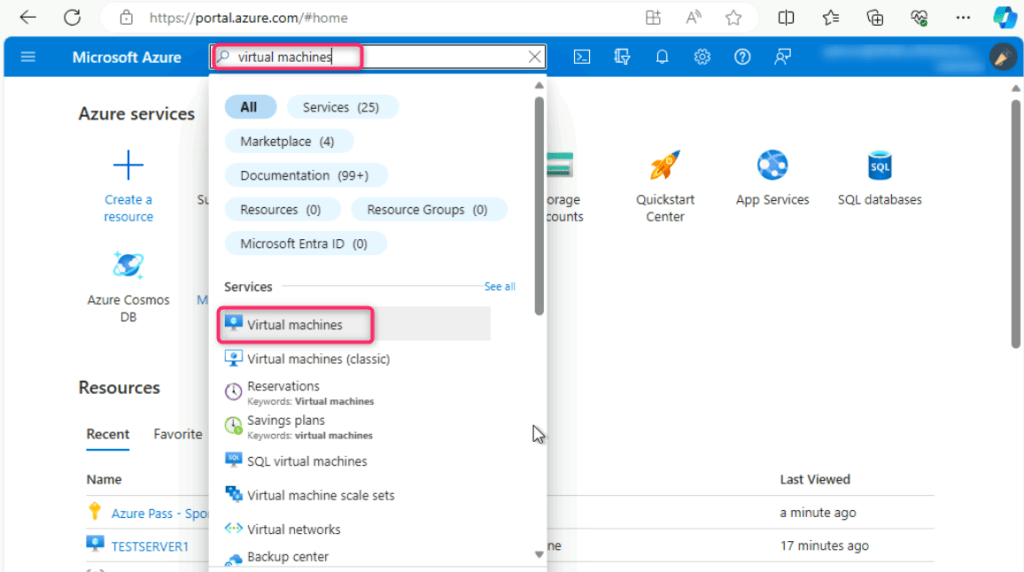Click Create a resource plus icon

tap(128, 165)
